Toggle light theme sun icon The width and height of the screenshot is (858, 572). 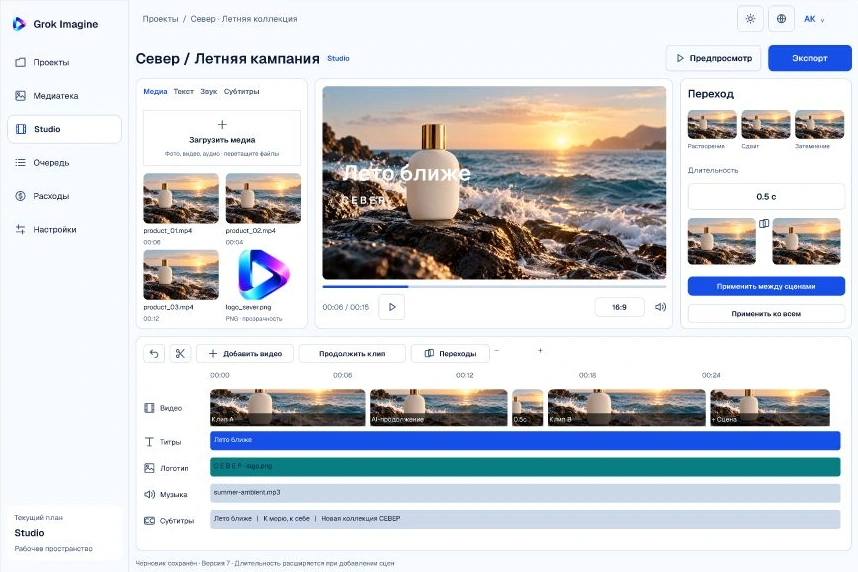[x=750, y=19]
